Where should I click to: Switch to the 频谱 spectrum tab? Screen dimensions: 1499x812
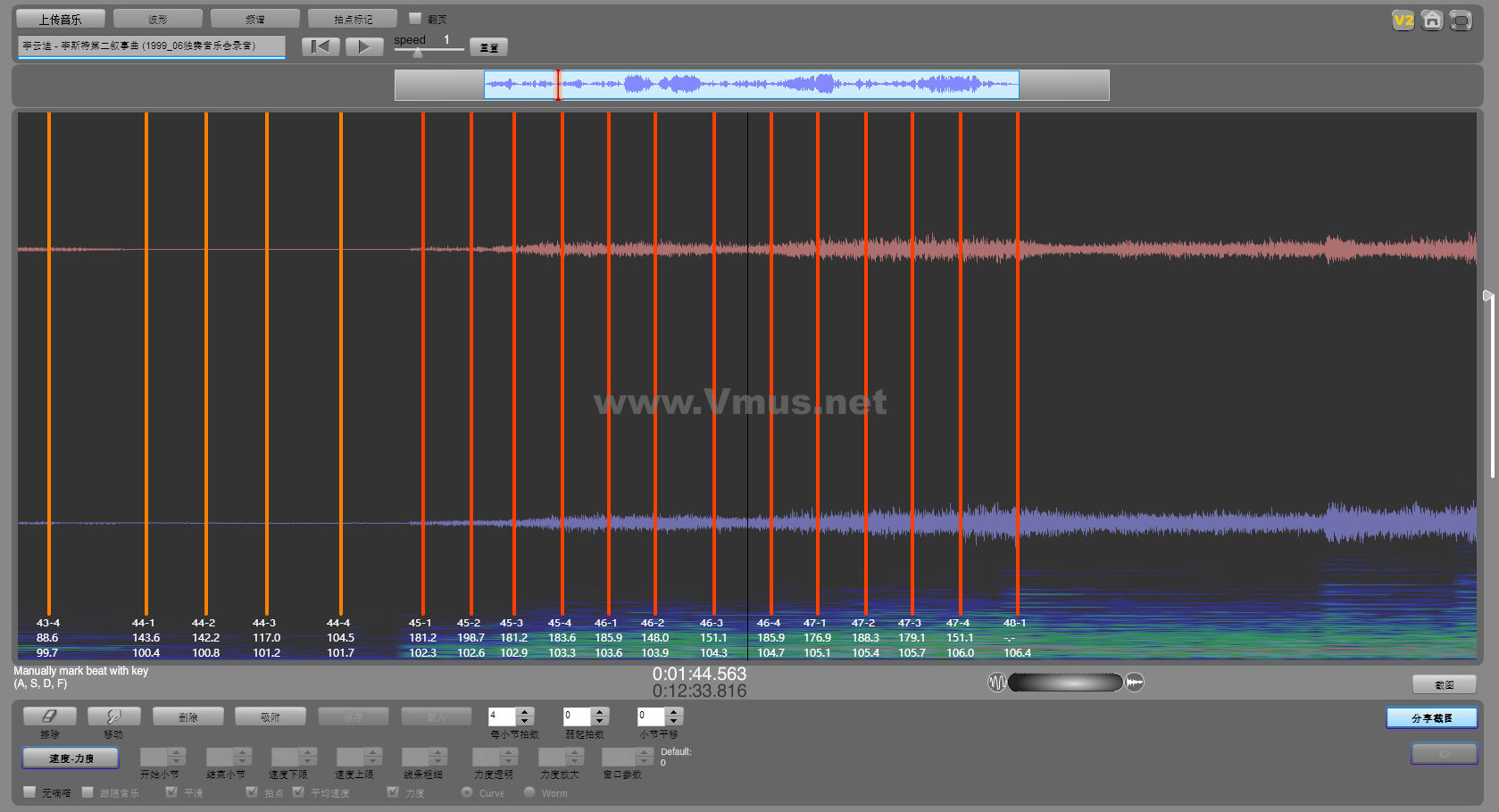point(254,19)
